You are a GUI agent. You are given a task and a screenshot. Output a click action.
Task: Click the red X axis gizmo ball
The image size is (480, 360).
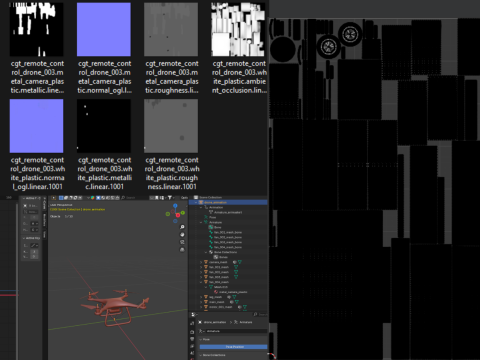178,215
